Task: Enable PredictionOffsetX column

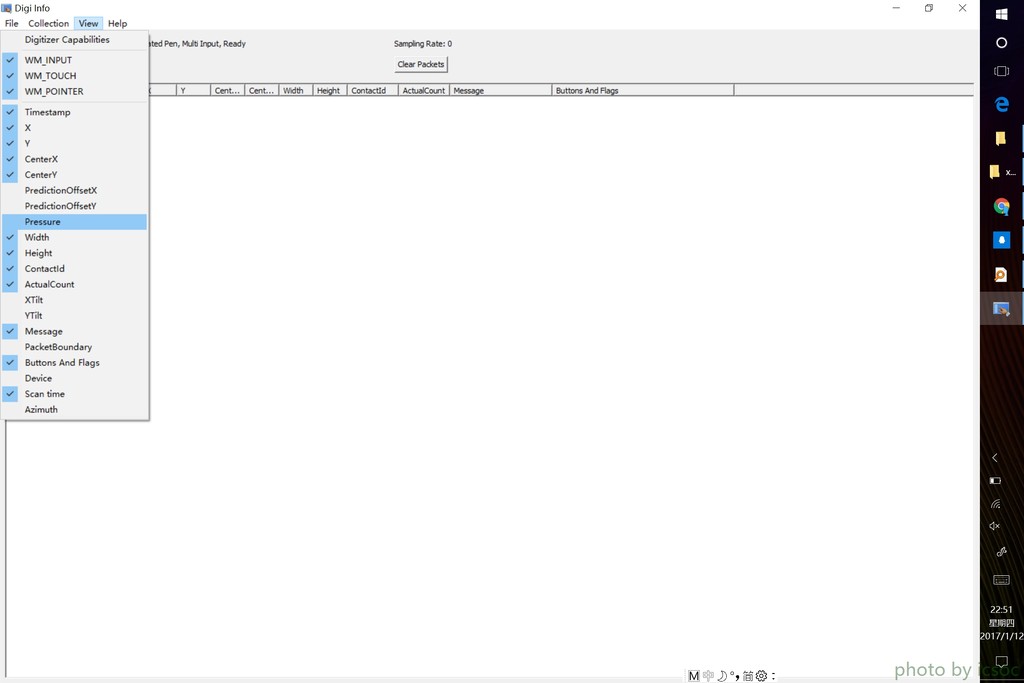Action: point(74,191)
